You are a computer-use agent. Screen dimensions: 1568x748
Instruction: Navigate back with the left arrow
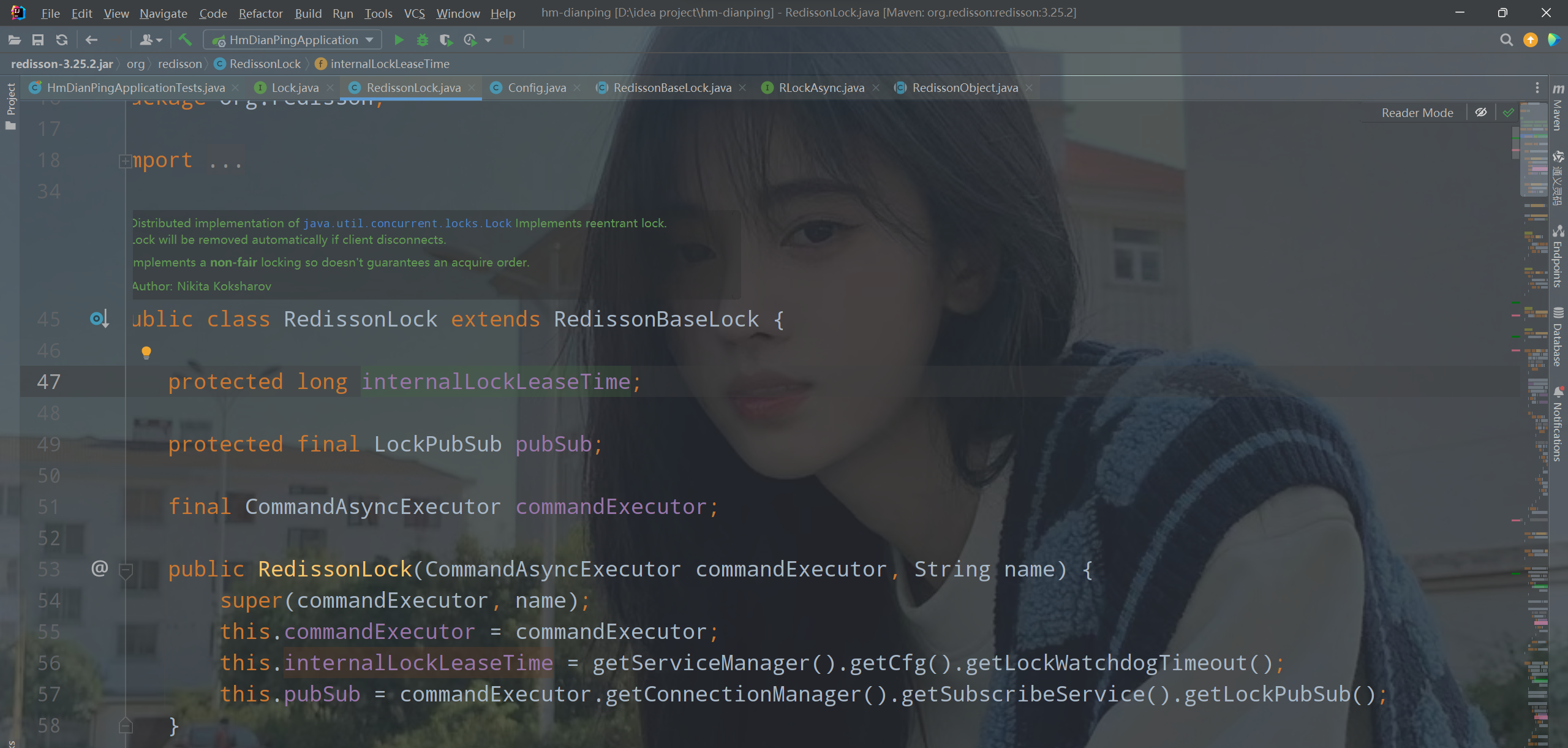point(92,40)
